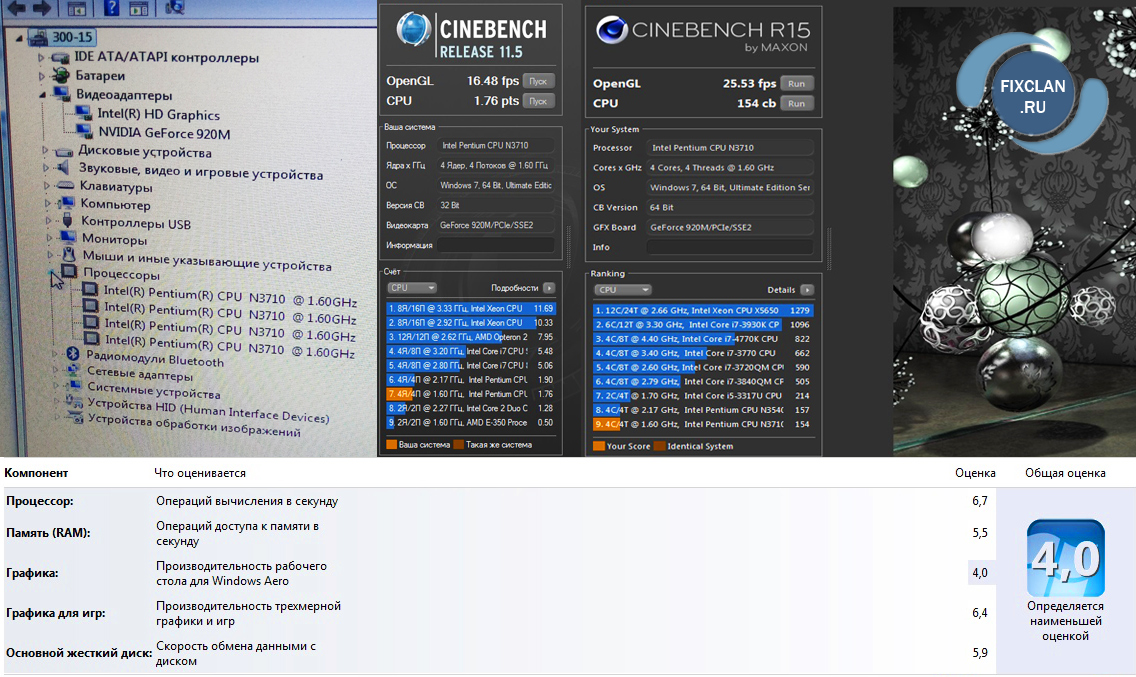Image resolution: width=1136 pixels, height=677 pixels.
Task: Select the 9. 2Я/2П AMD E-350 ranking row
Action: 471,423
